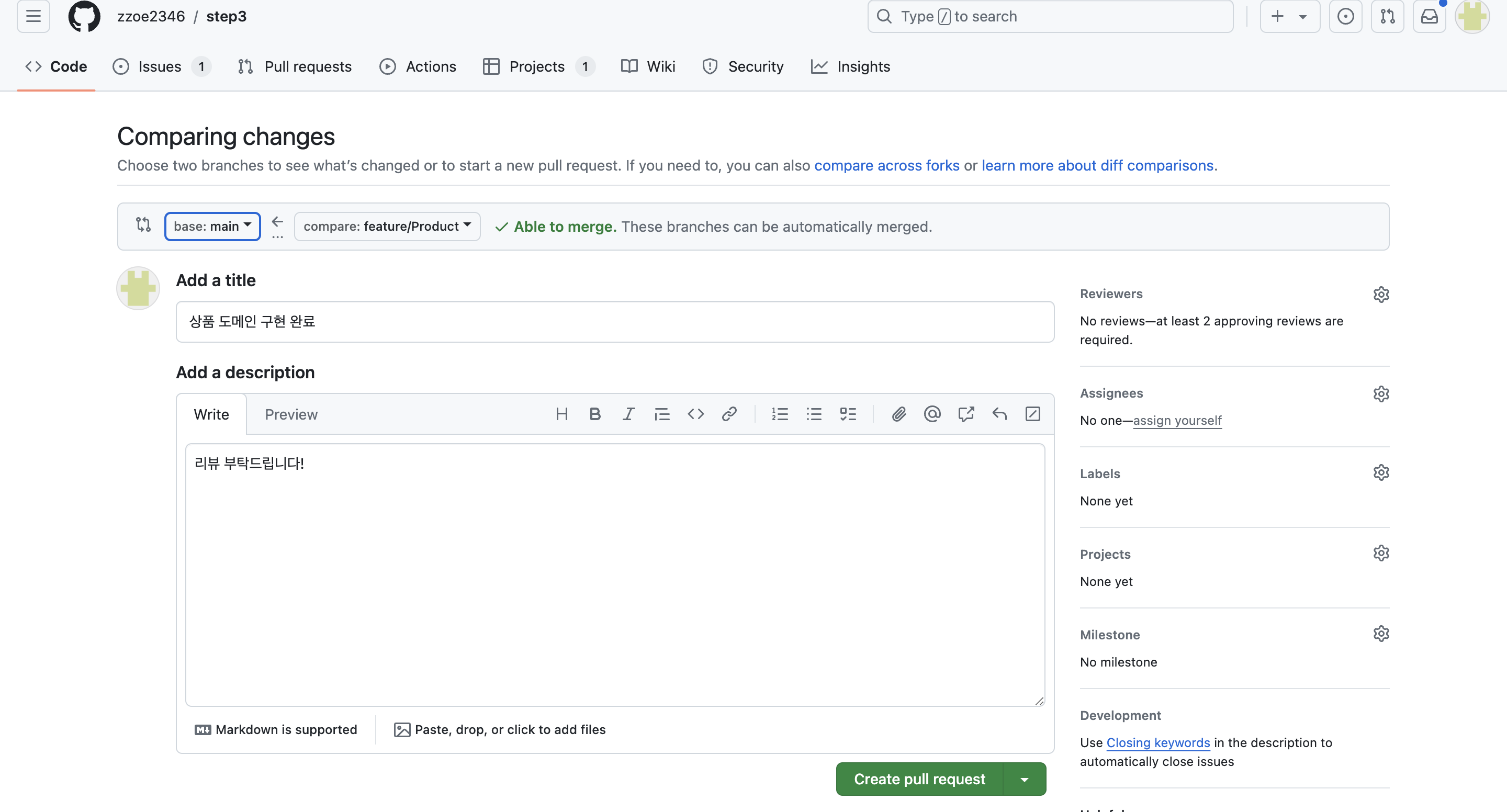Click the Bold formatting icon
Image resolution: width=1507 pixels, height=812 pixels.
(595, 414)
